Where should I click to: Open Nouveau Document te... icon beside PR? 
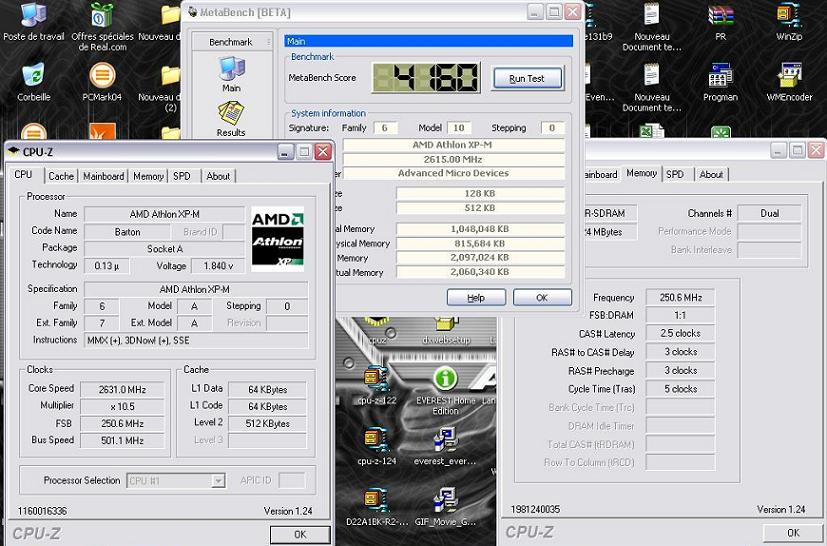click(652, 26)
